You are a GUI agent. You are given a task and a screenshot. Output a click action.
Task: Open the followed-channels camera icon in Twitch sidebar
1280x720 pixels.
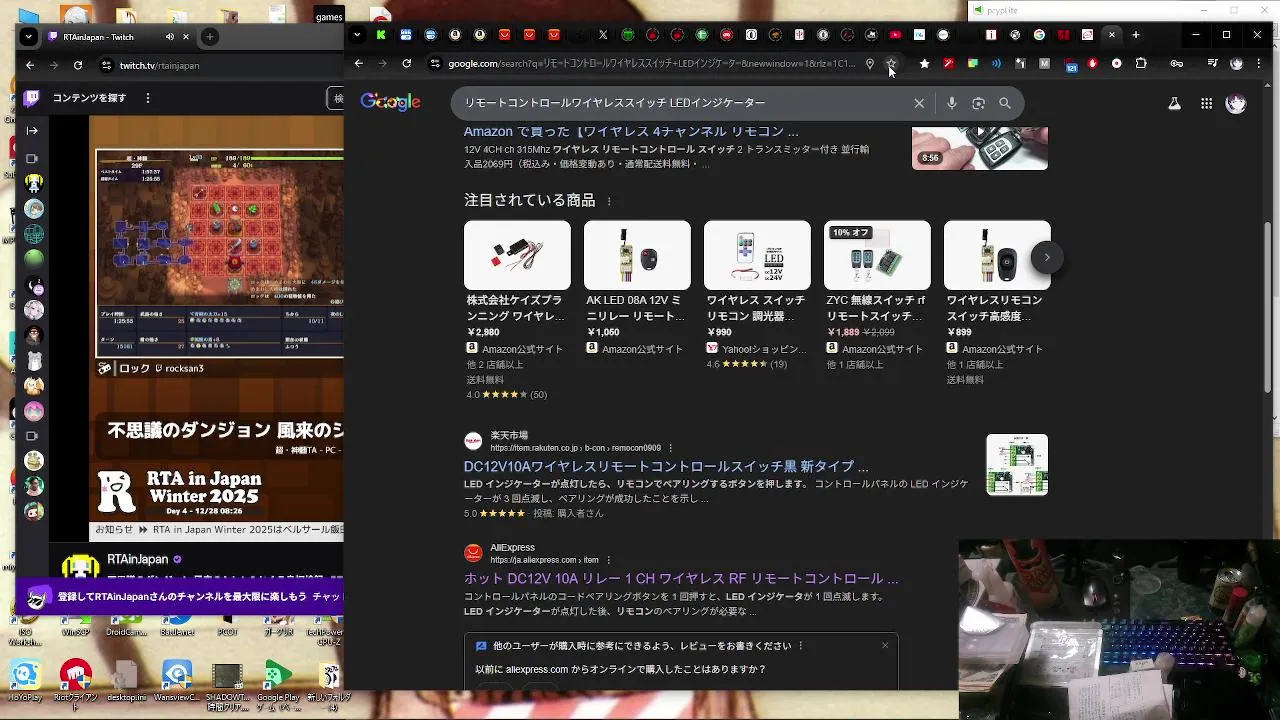[32, 159]
